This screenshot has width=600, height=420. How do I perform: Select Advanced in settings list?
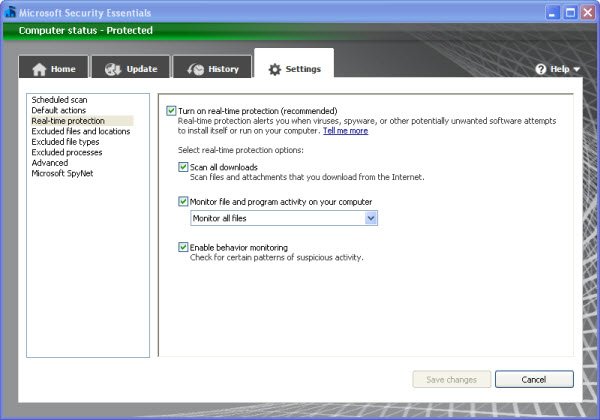(50, 163)
